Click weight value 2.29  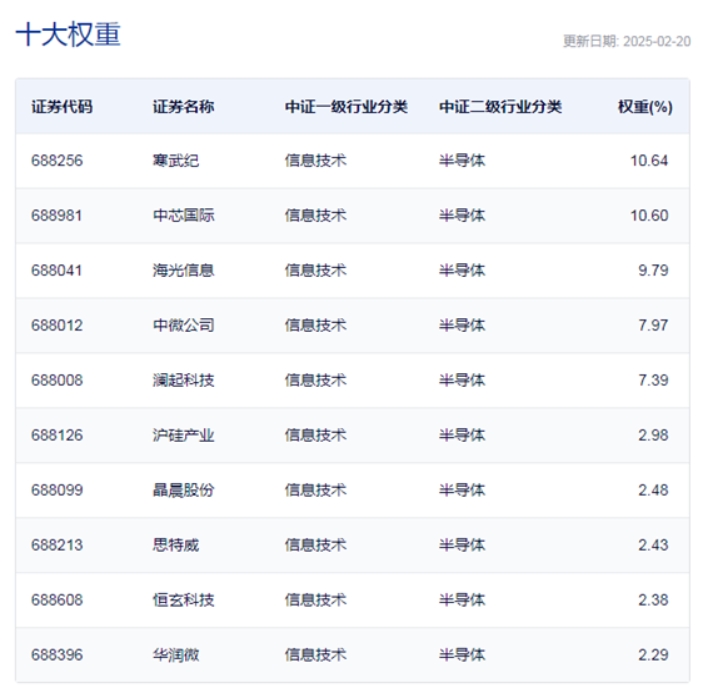click(653, 655)
